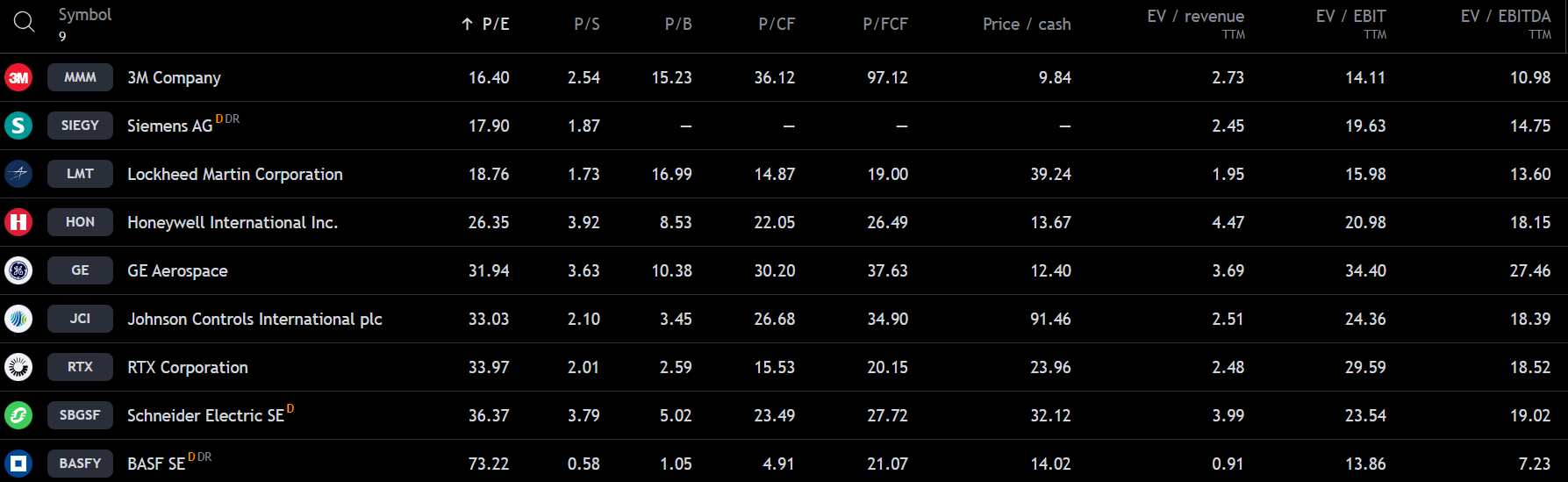
Task: Click the RTX Corporation logo icon
Action: pos(18,367)
